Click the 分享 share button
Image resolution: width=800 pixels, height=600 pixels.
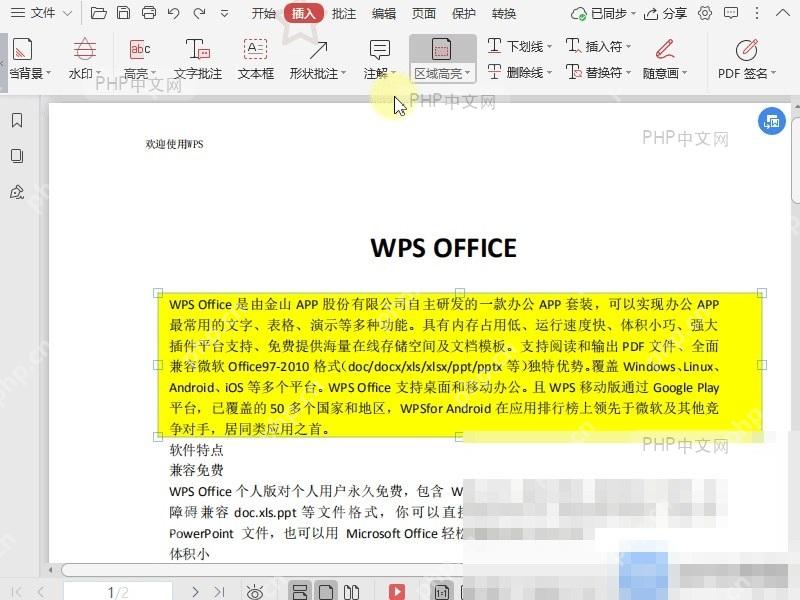tap(665, 14)
